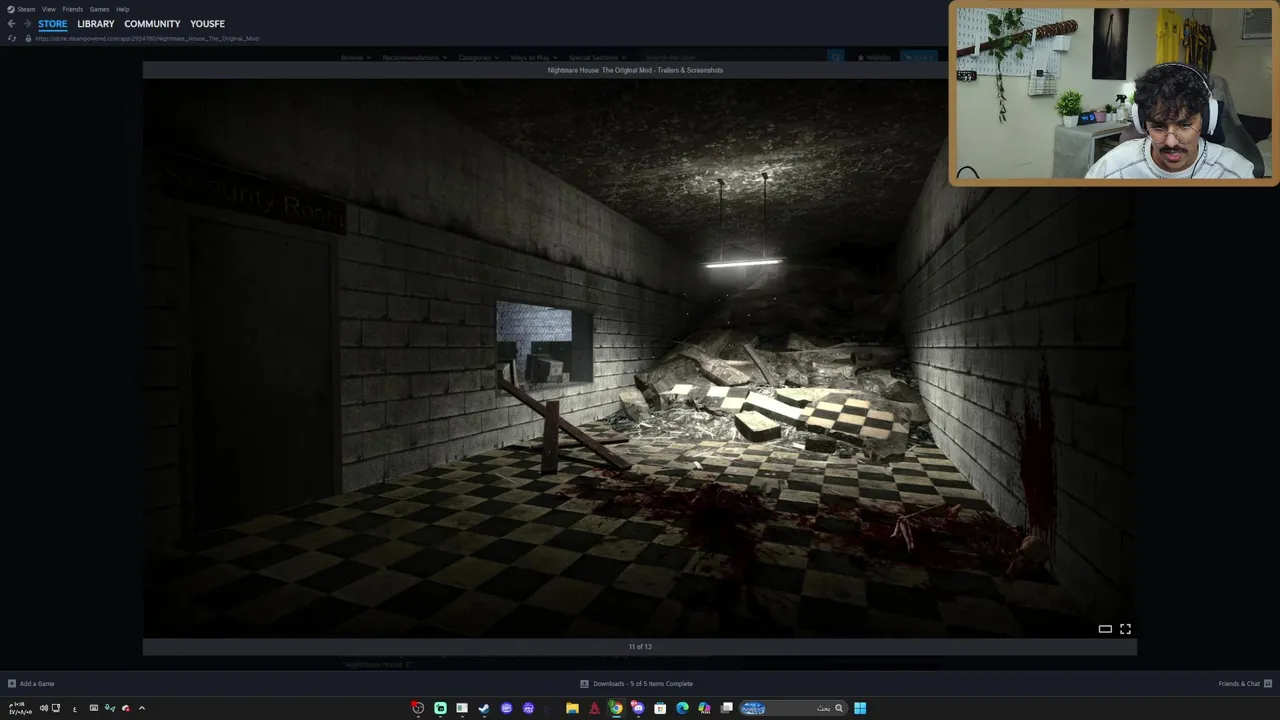Expand the dimmed Categories dropdown
Image resolution: width=1280 pixels, height=720 pixels.
click(x=478, y=58)
